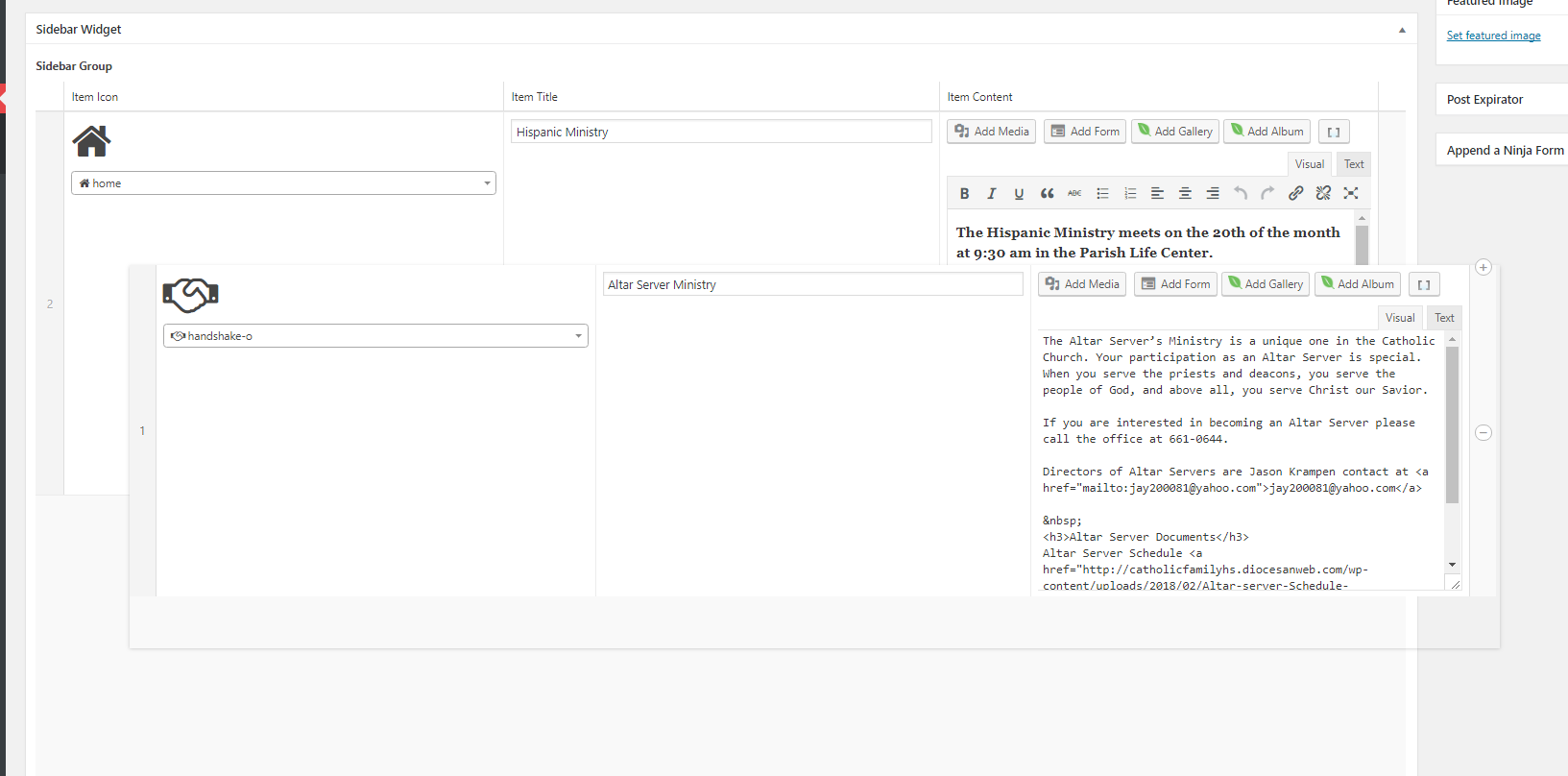Open the home icon dropdown

(x=283, y=183)
